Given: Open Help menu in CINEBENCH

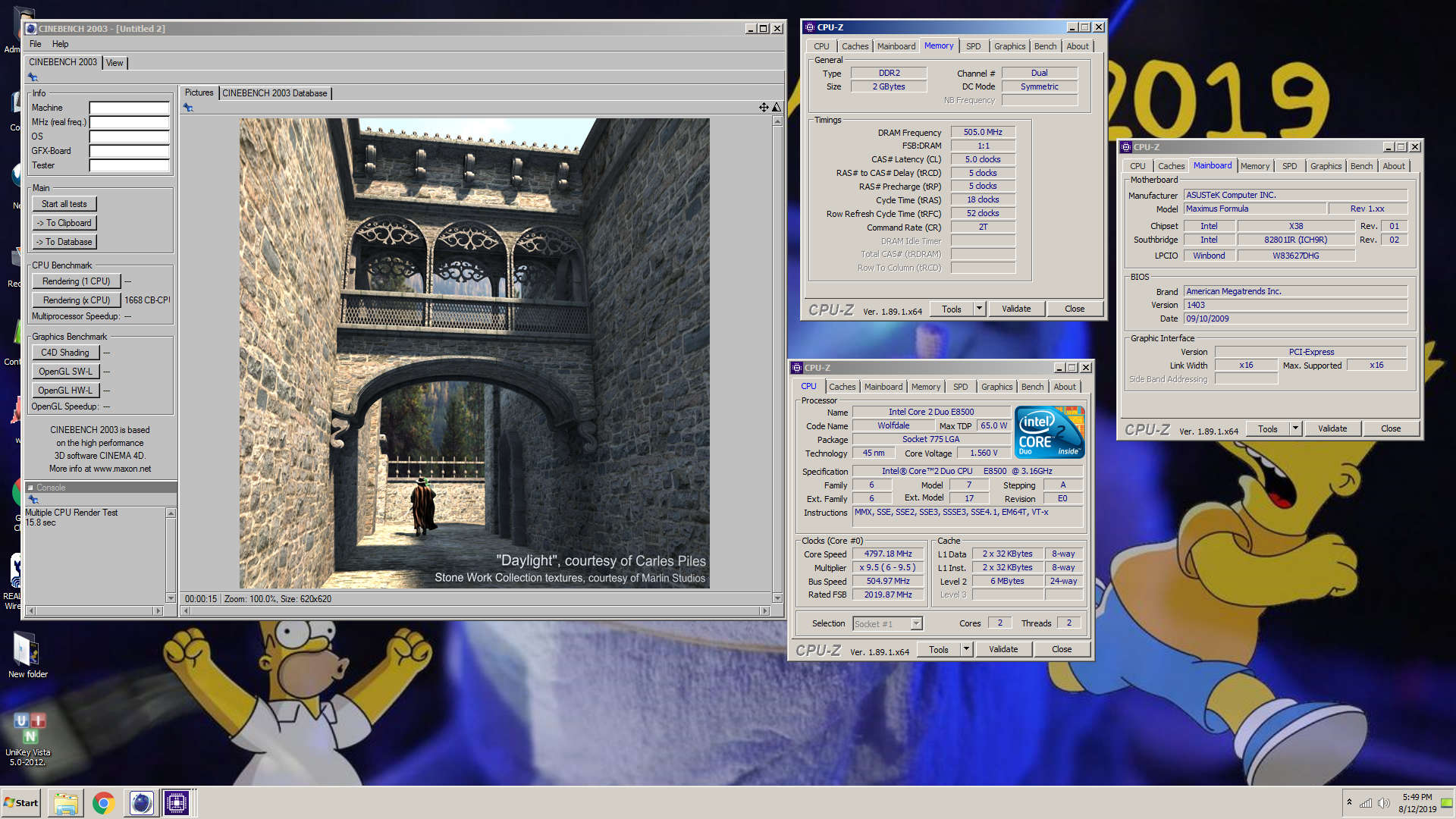Looking at the screenshot, I should coord(61,44).
